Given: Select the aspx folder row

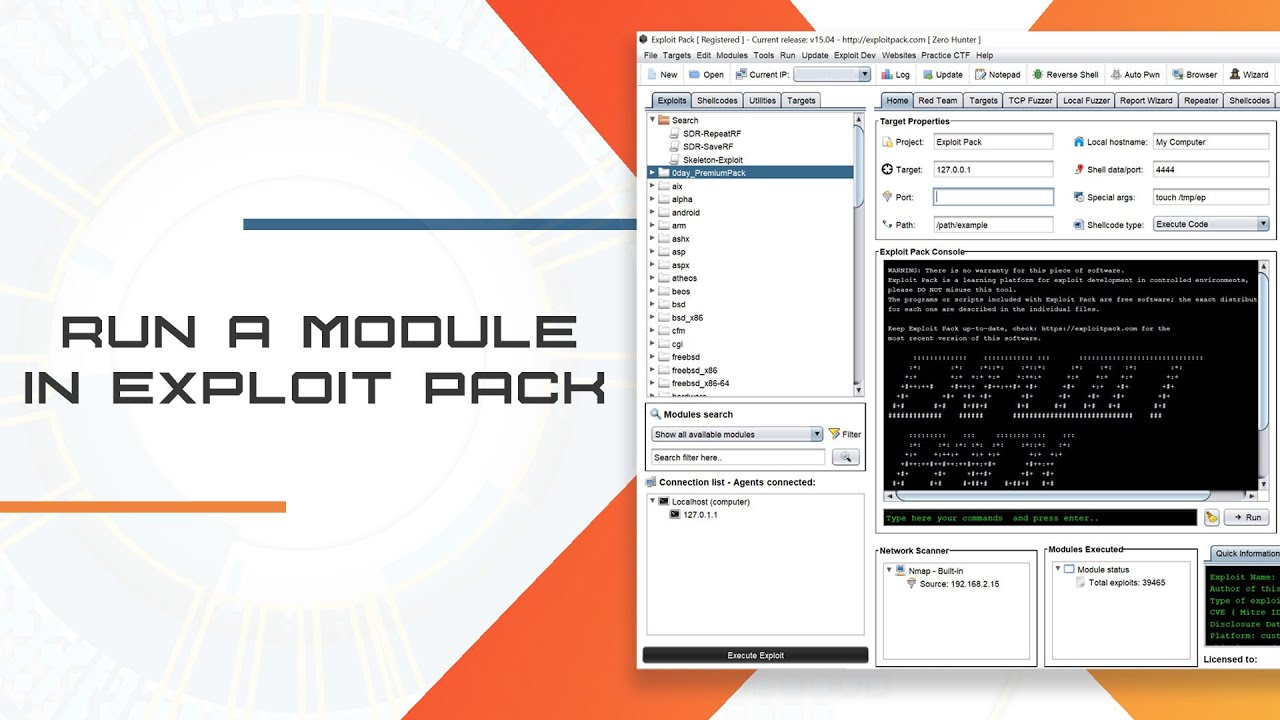Looking at the screenshot, I should point(750,265).
